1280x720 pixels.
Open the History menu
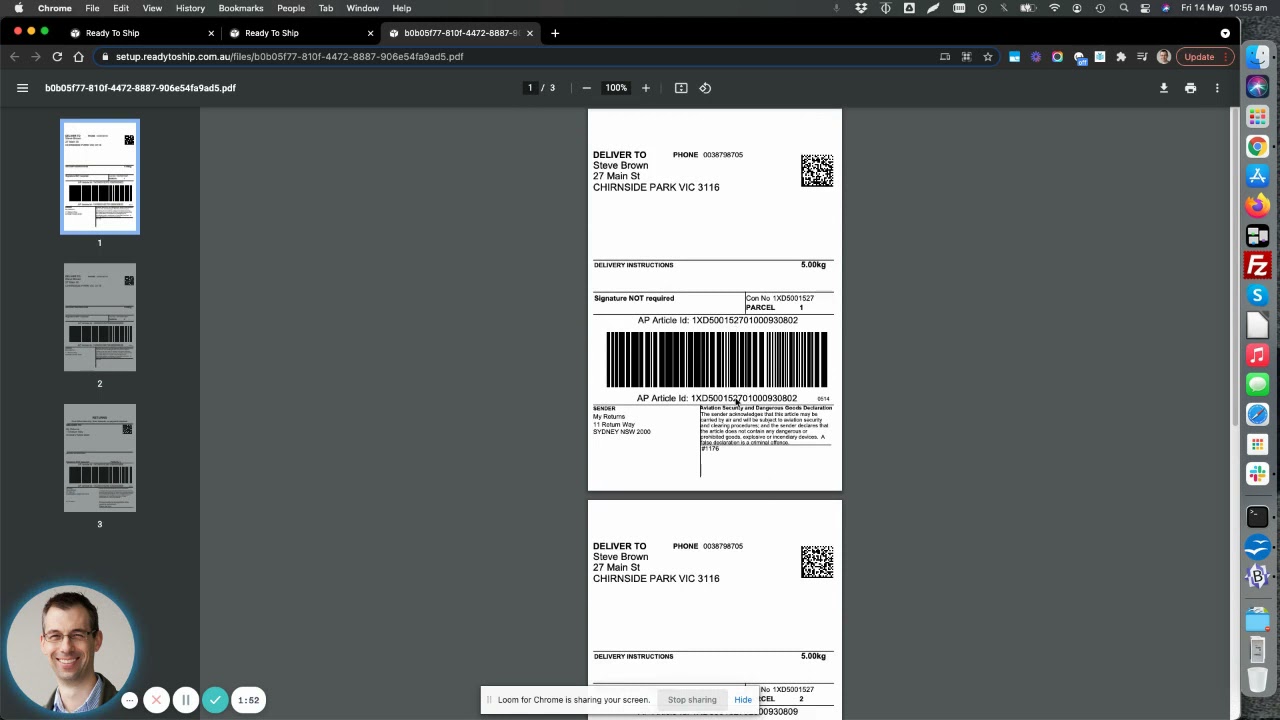coord(190,8)
